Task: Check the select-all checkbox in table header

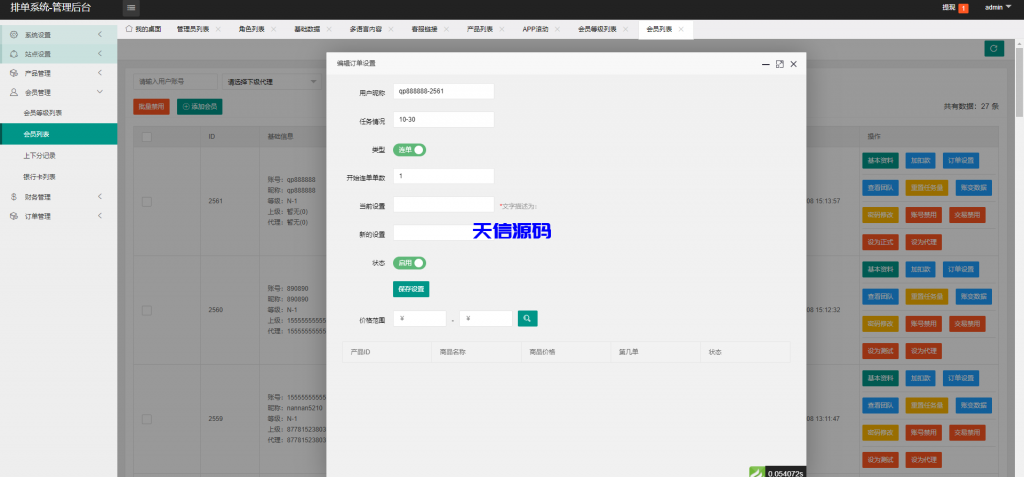Action: tap(147, 137)
